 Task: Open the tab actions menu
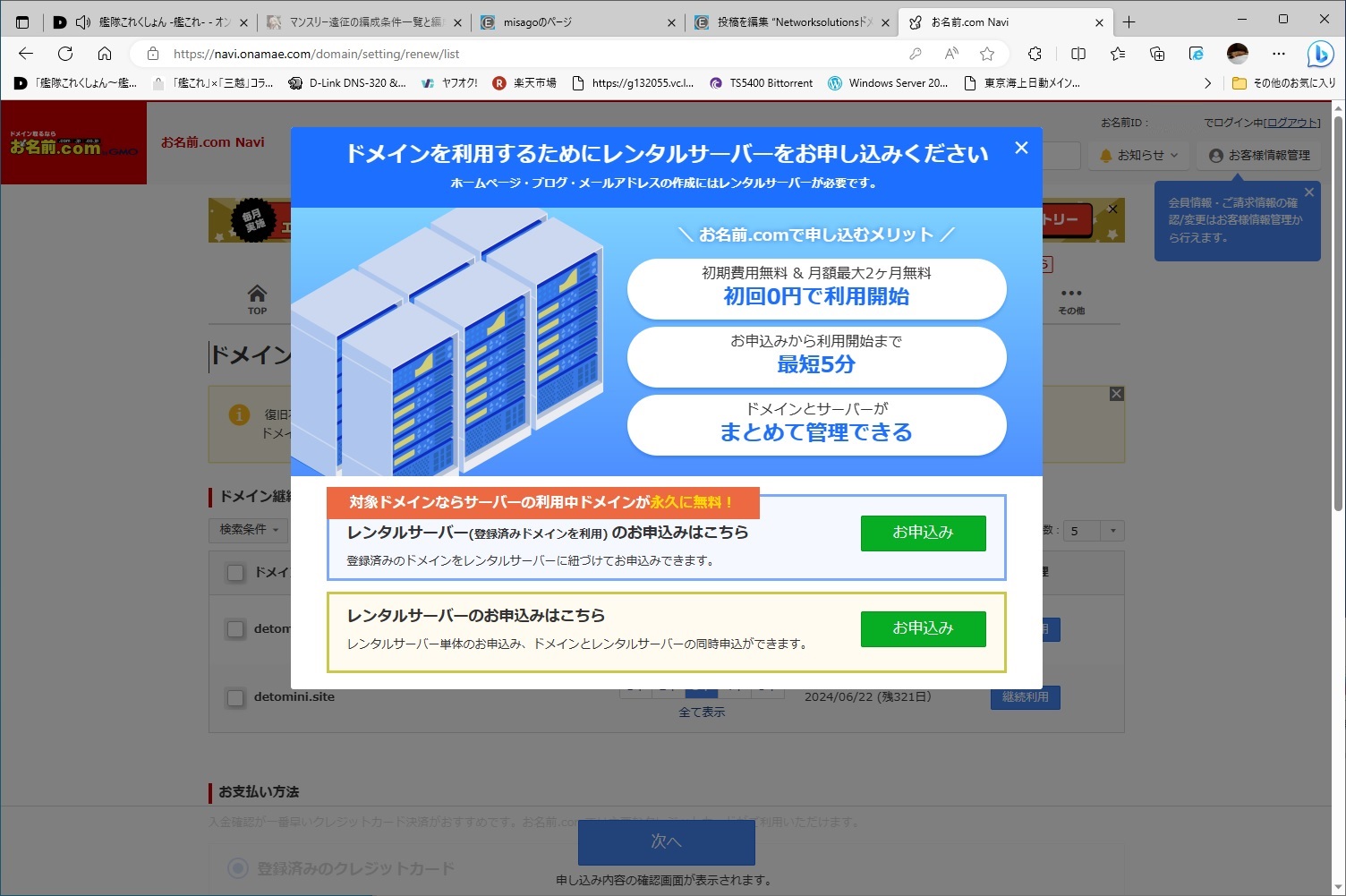[x=22, y=22]
